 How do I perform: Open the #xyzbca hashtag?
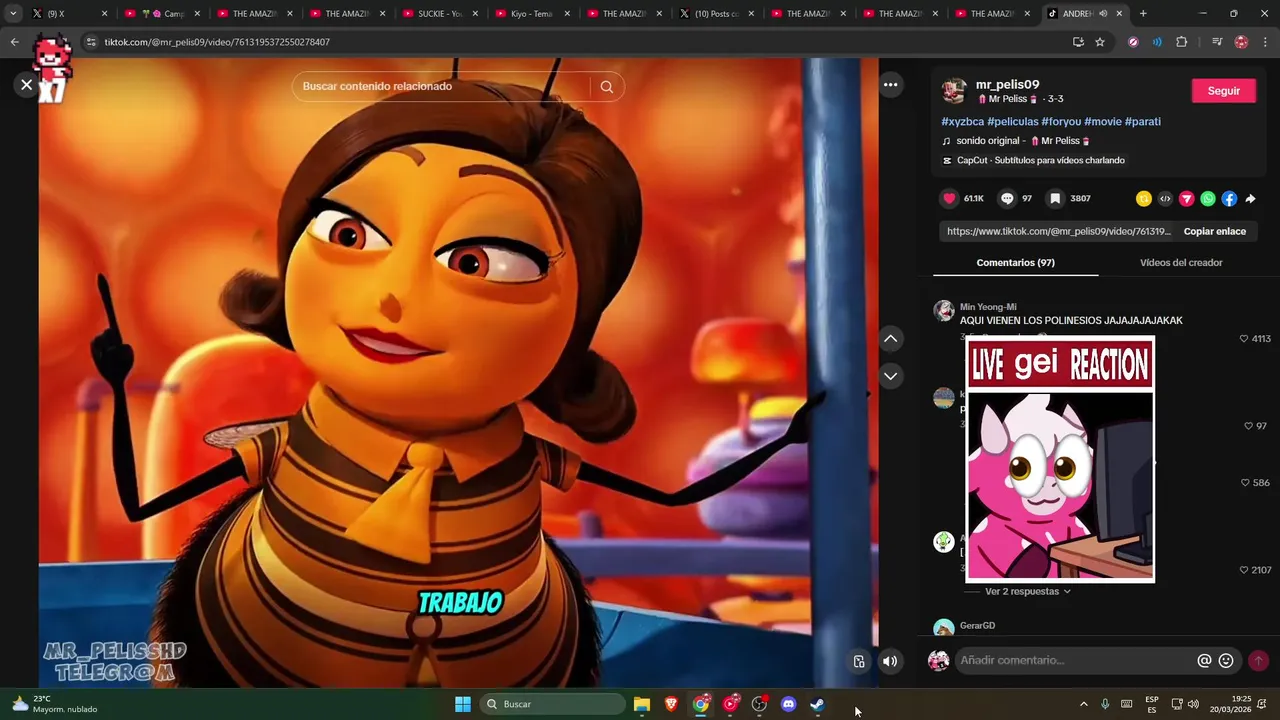tap(962, 122)
